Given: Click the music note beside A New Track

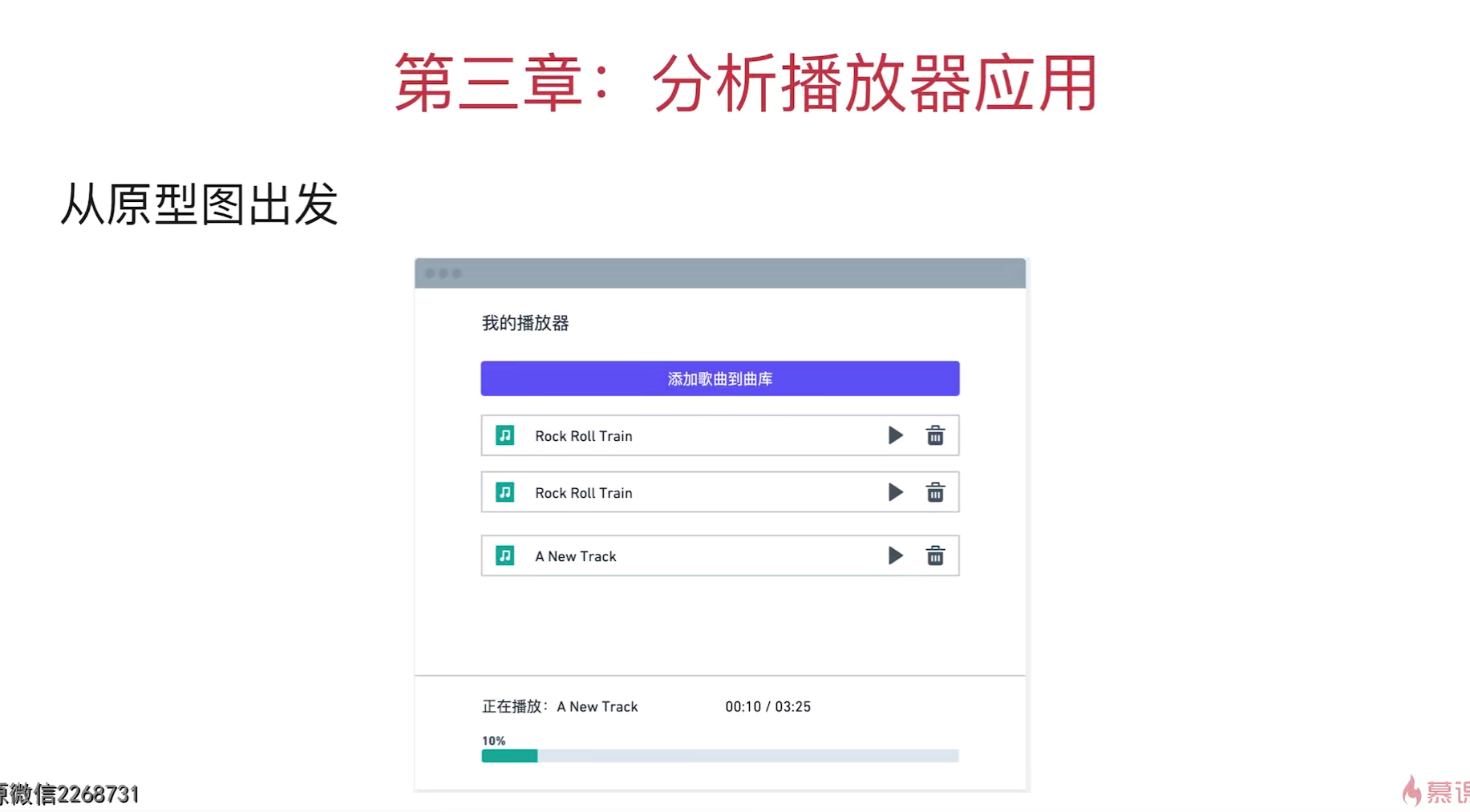Looking at the screenshot, I should tap(504, 555).
